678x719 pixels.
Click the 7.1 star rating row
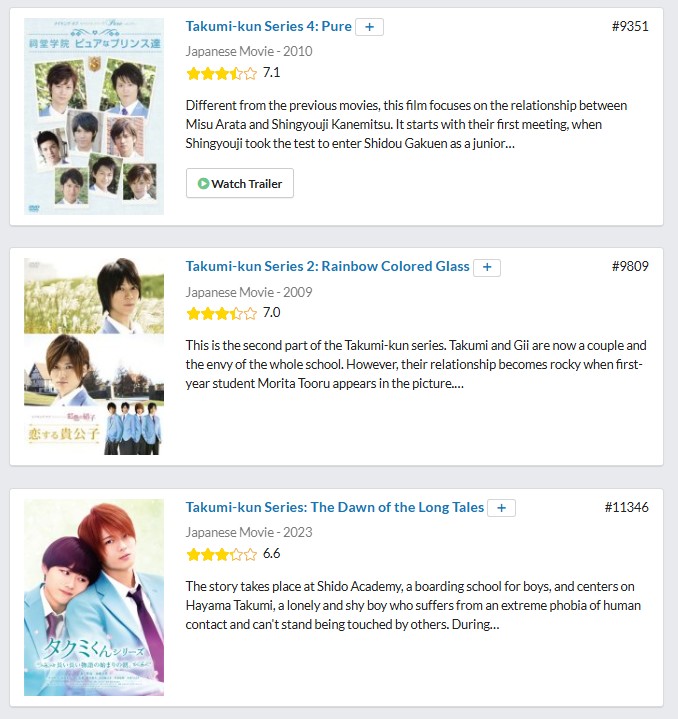(233, 73)
